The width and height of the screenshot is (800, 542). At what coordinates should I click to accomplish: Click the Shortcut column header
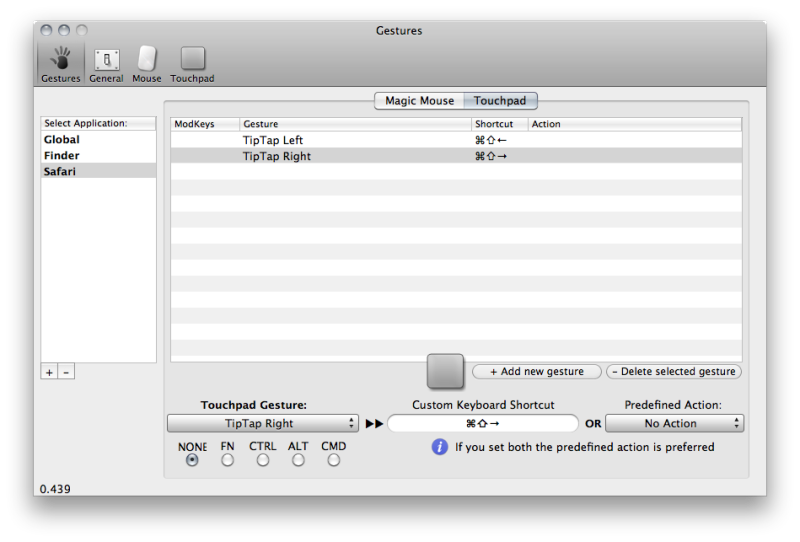point(499,124)
